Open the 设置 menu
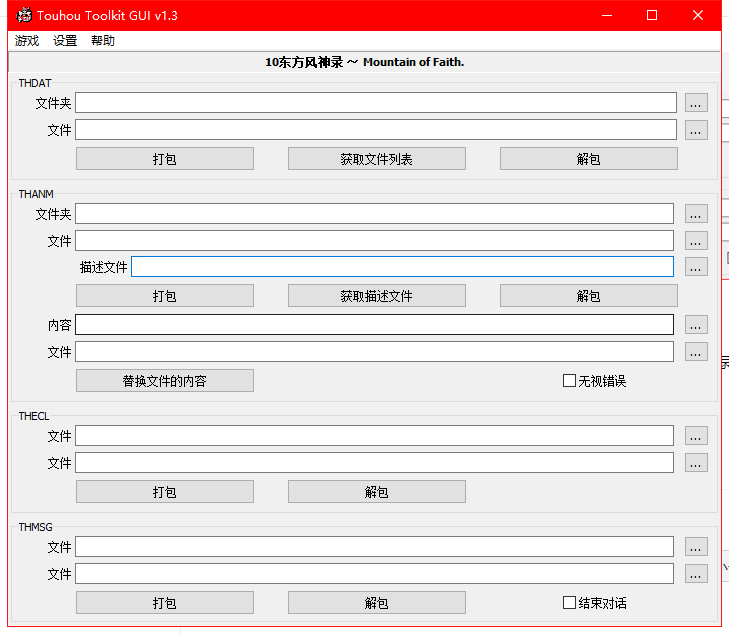This screenshot has width=729, height=634. click(x=65, y=41)
